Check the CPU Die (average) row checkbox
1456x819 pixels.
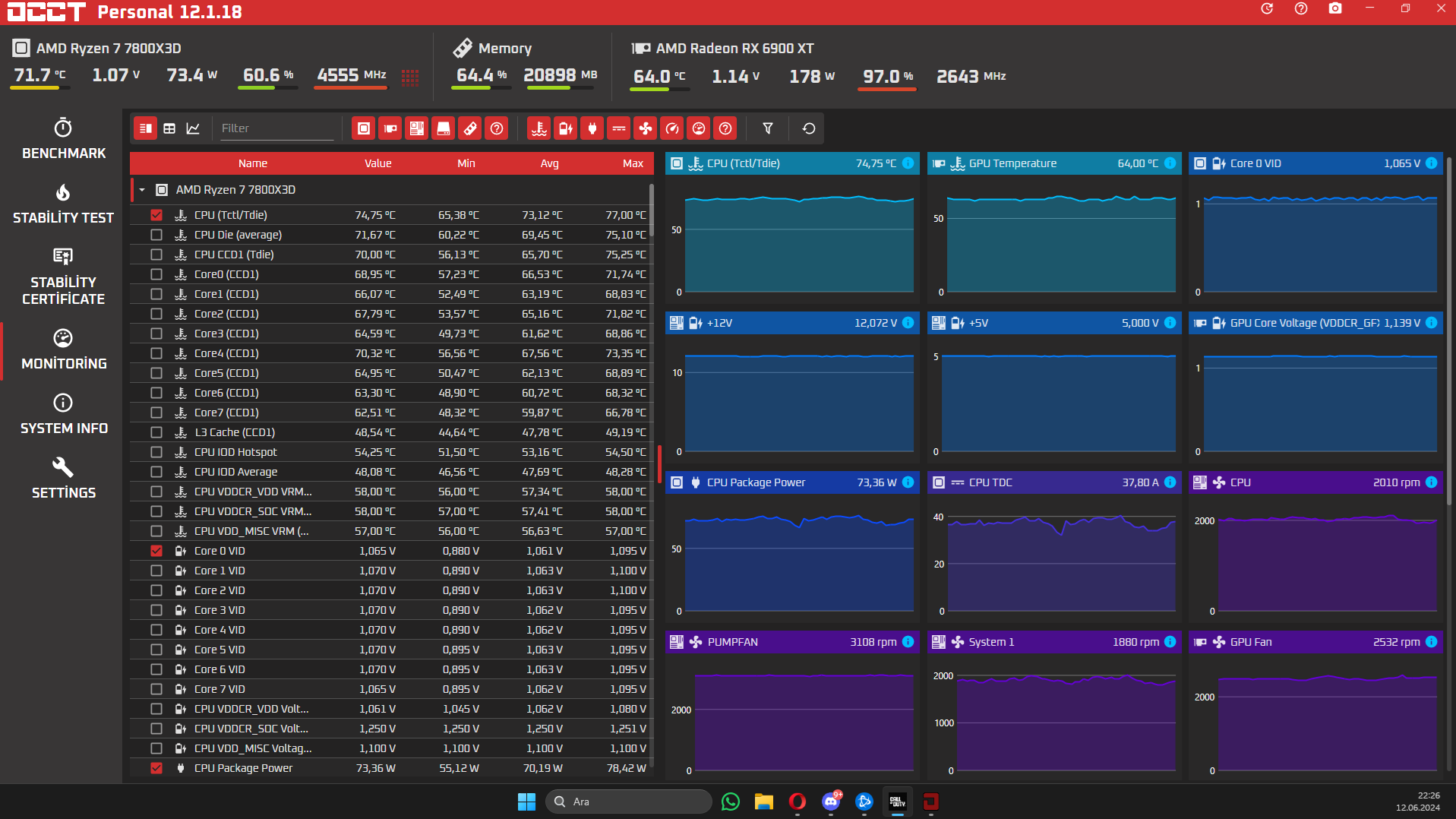click(156, 235)
